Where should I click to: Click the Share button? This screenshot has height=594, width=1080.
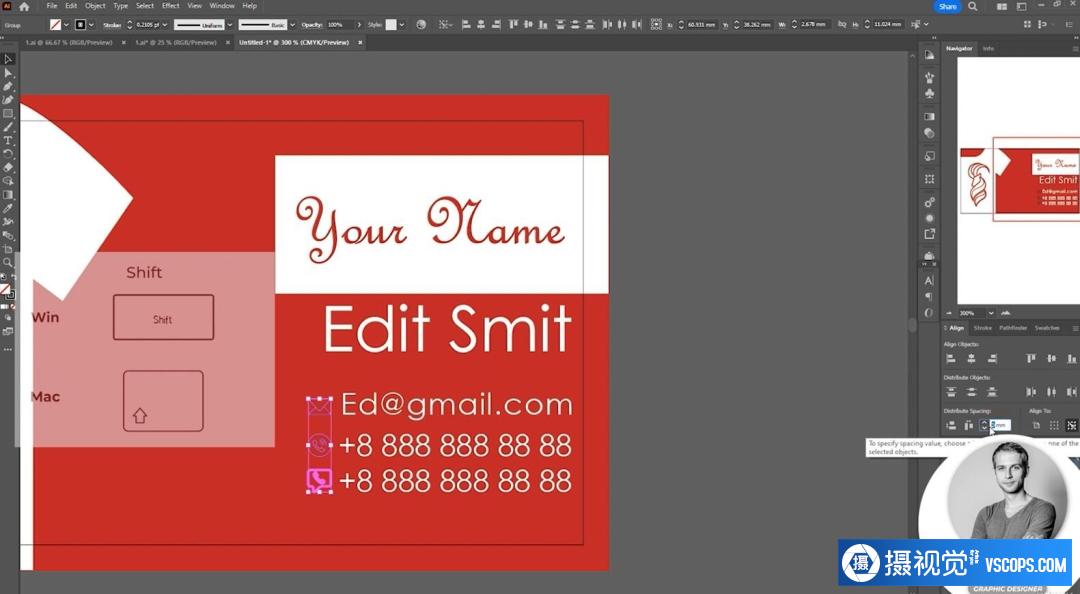tap(947, 6)
